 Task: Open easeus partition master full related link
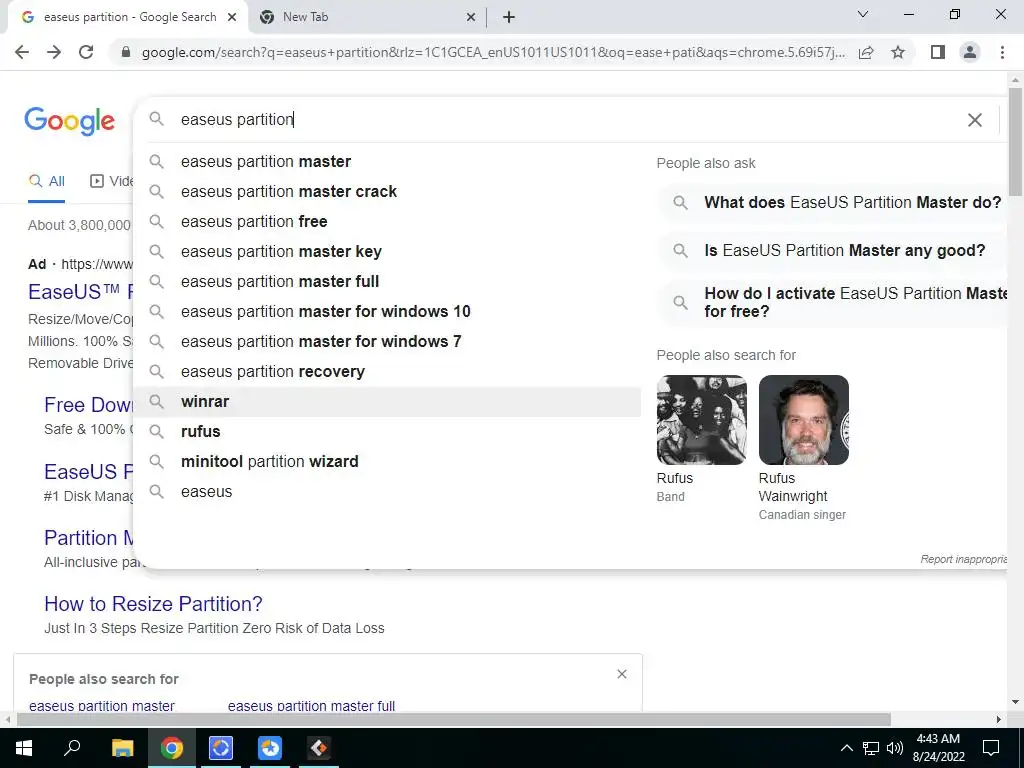312,706
